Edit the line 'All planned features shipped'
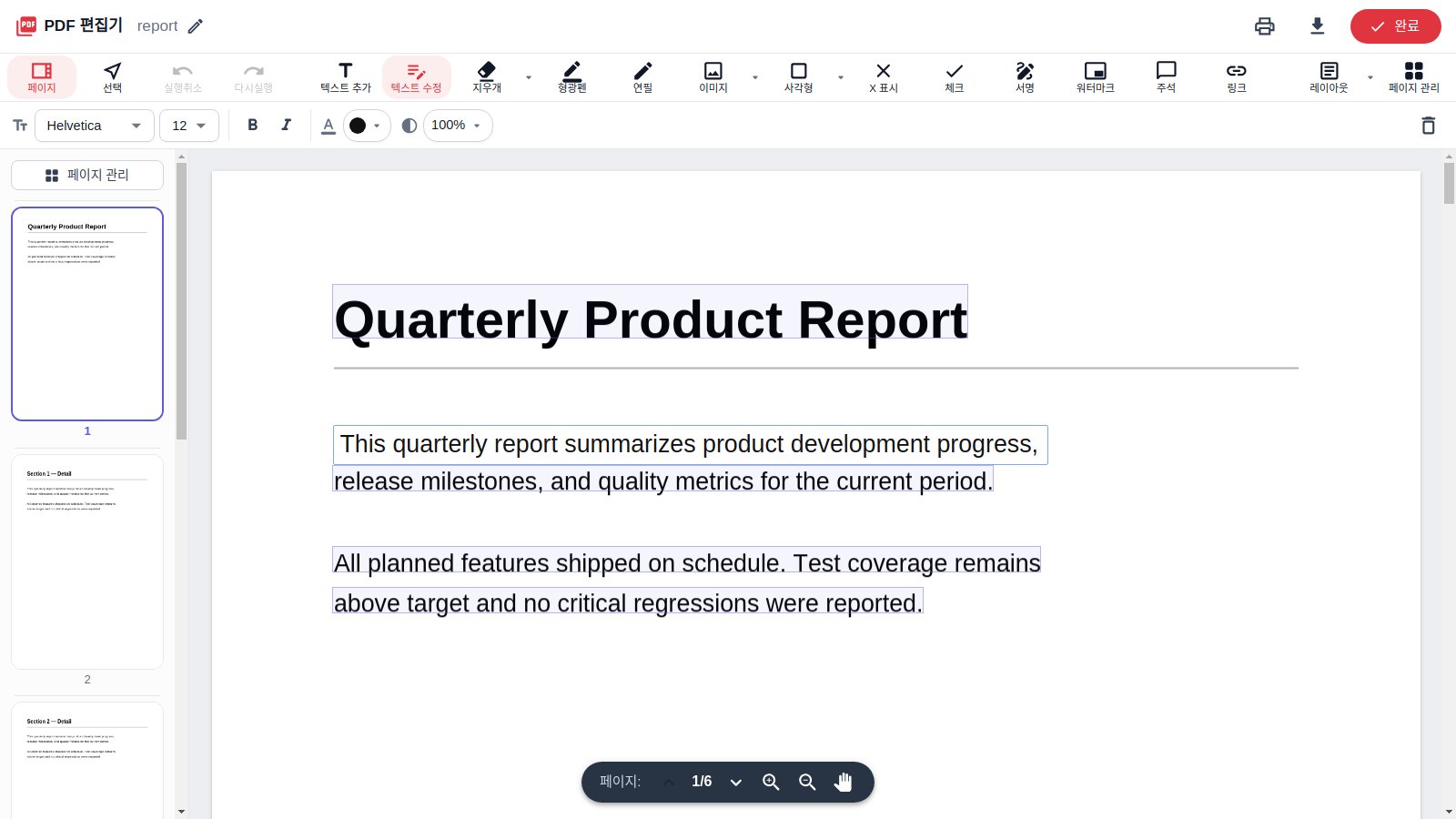The image size is (1456, 819). [x=687, y=560]
